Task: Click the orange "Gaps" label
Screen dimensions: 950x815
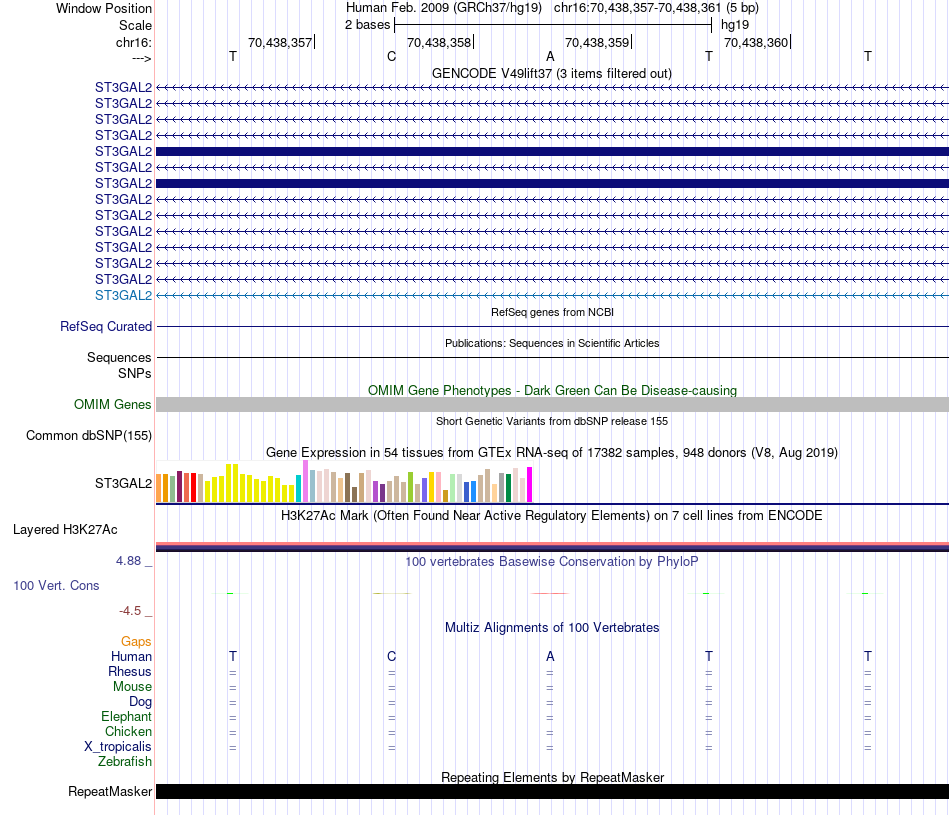Action: [136, 641]
